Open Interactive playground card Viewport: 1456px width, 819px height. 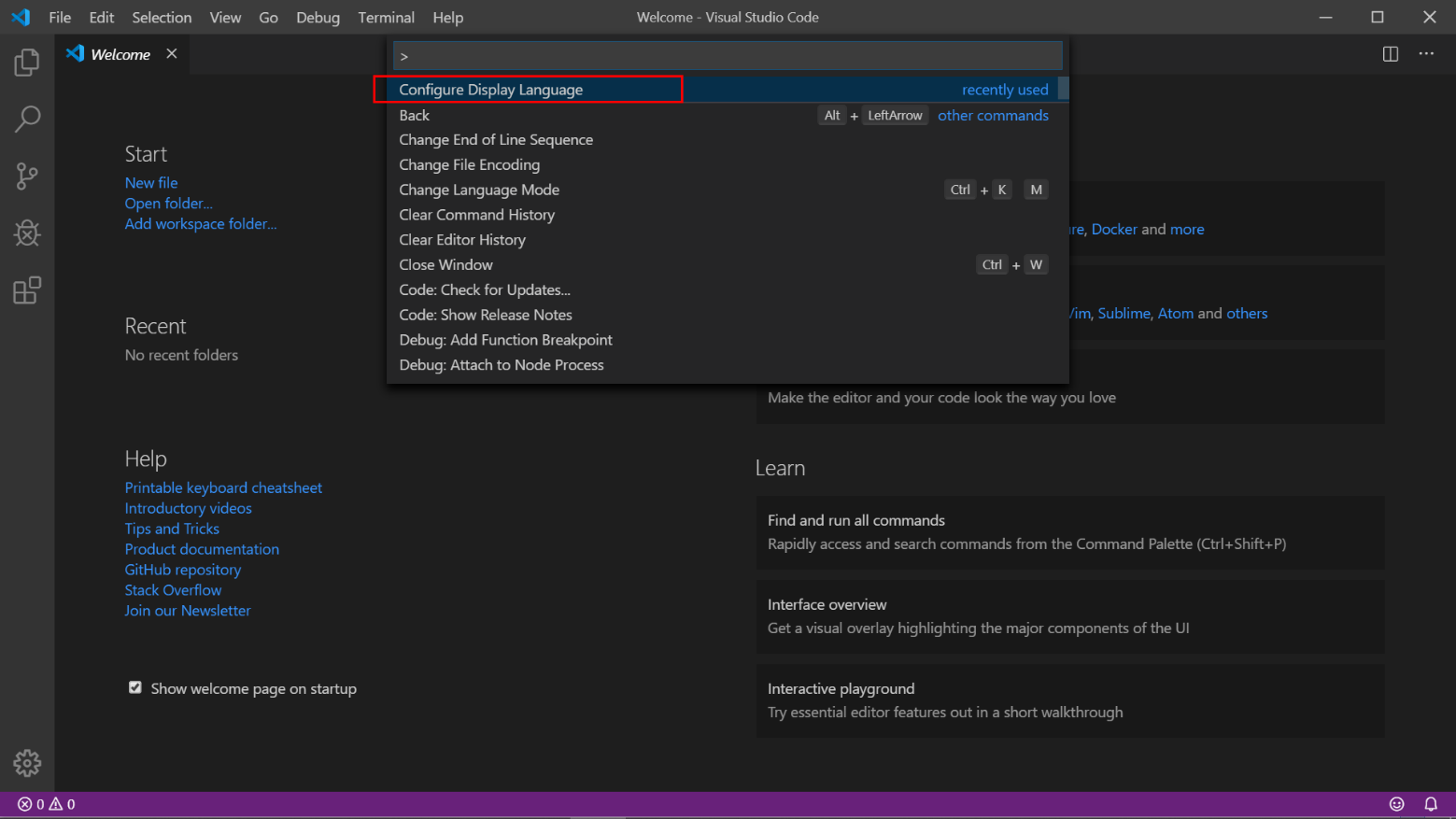tap(1070, 700)
